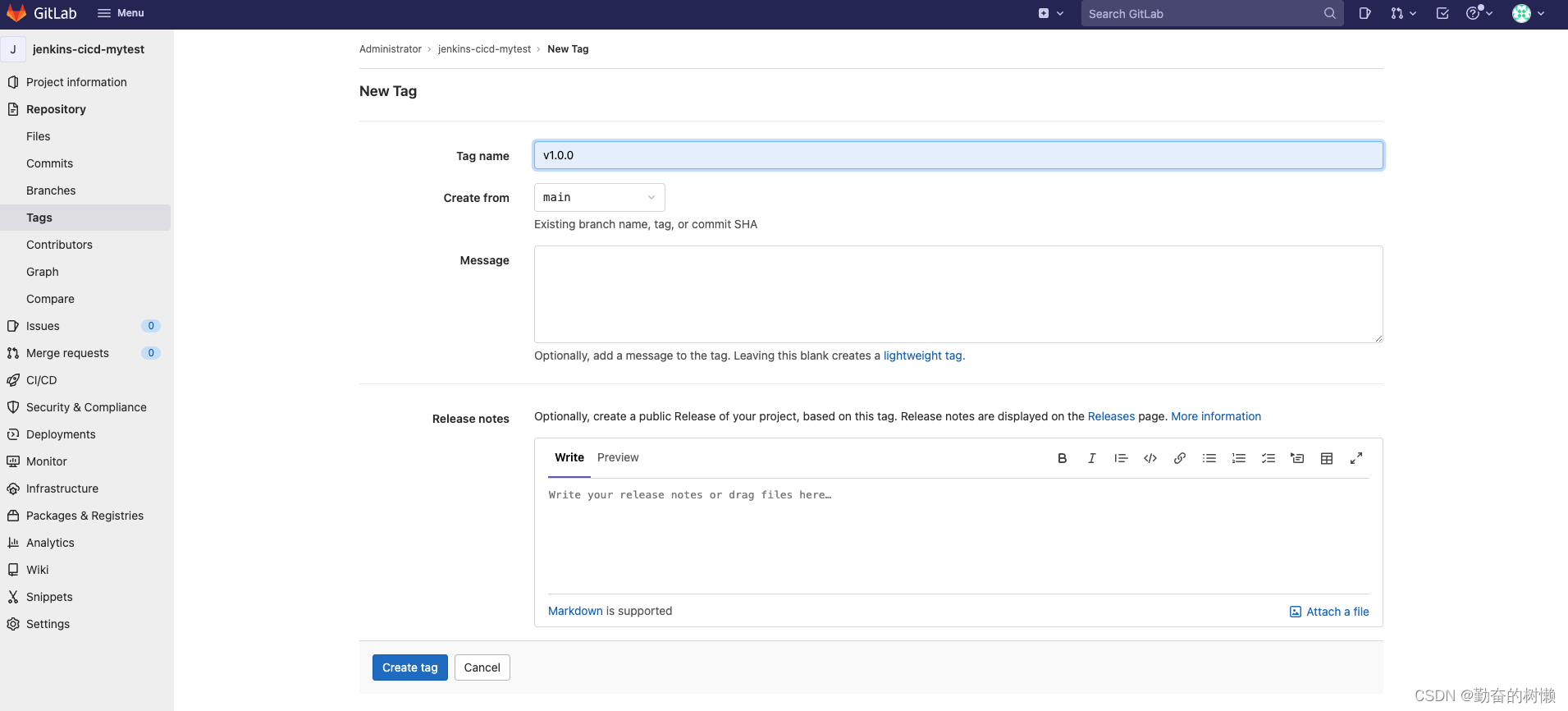Screen dimensions: 1568x711
Task: Open the Releases page link
Action: (x=1111, y=416)
